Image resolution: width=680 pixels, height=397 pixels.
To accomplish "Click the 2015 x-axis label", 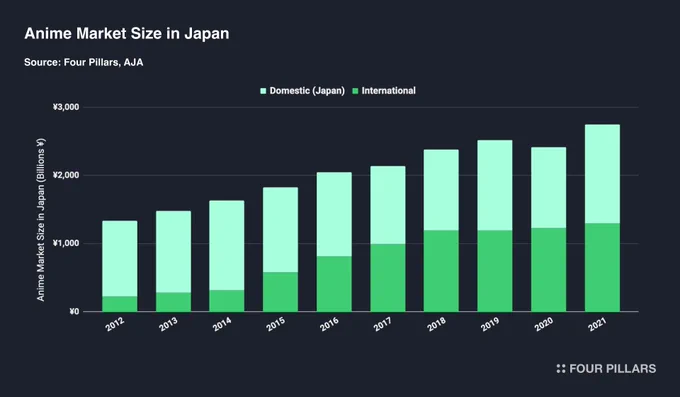I will 275,324.
